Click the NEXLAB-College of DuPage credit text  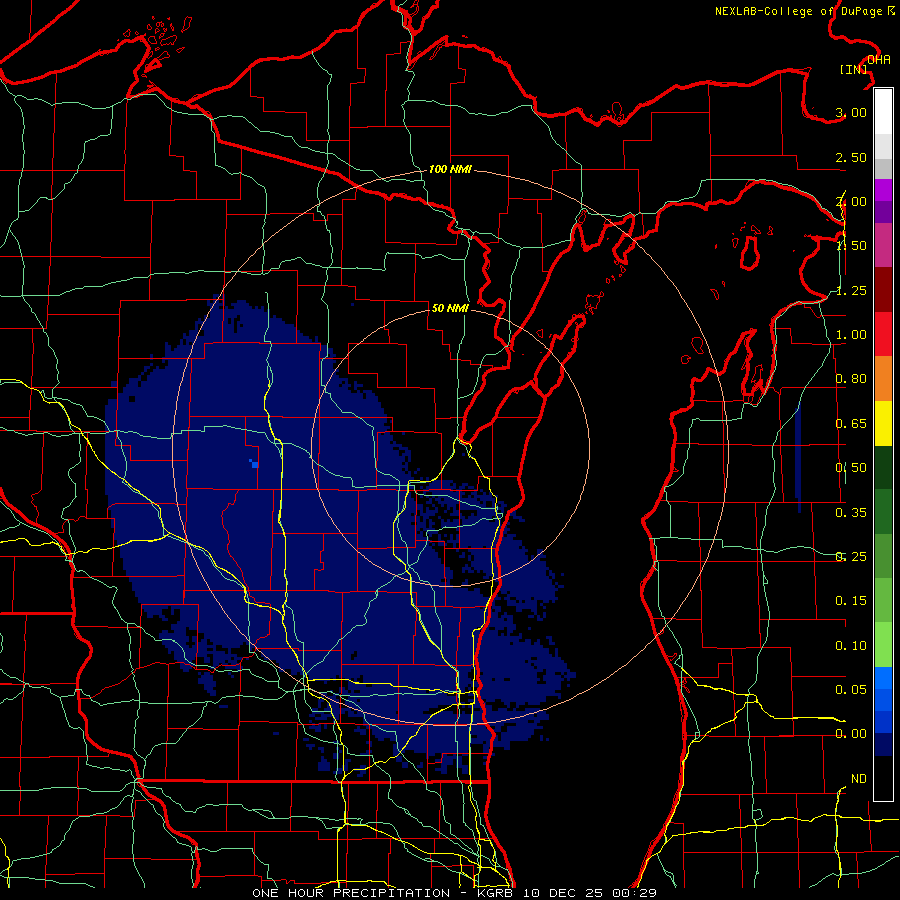point(804,11)
